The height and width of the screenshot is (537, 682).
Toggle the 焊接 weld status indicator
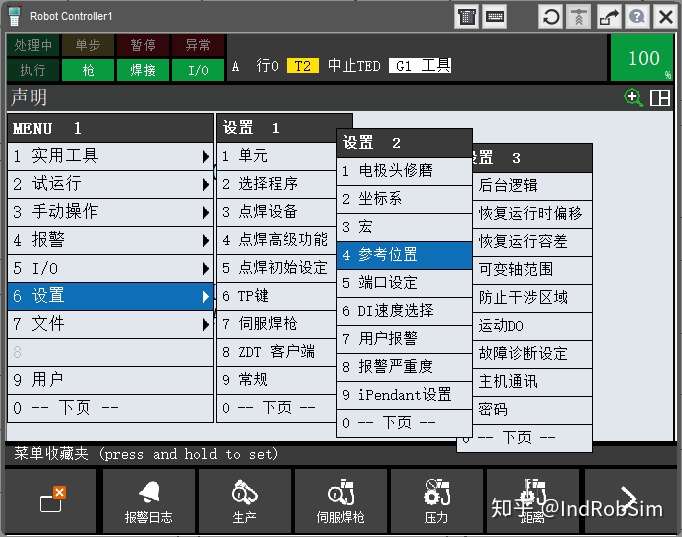pyautogui.click(x=143, y=70)
